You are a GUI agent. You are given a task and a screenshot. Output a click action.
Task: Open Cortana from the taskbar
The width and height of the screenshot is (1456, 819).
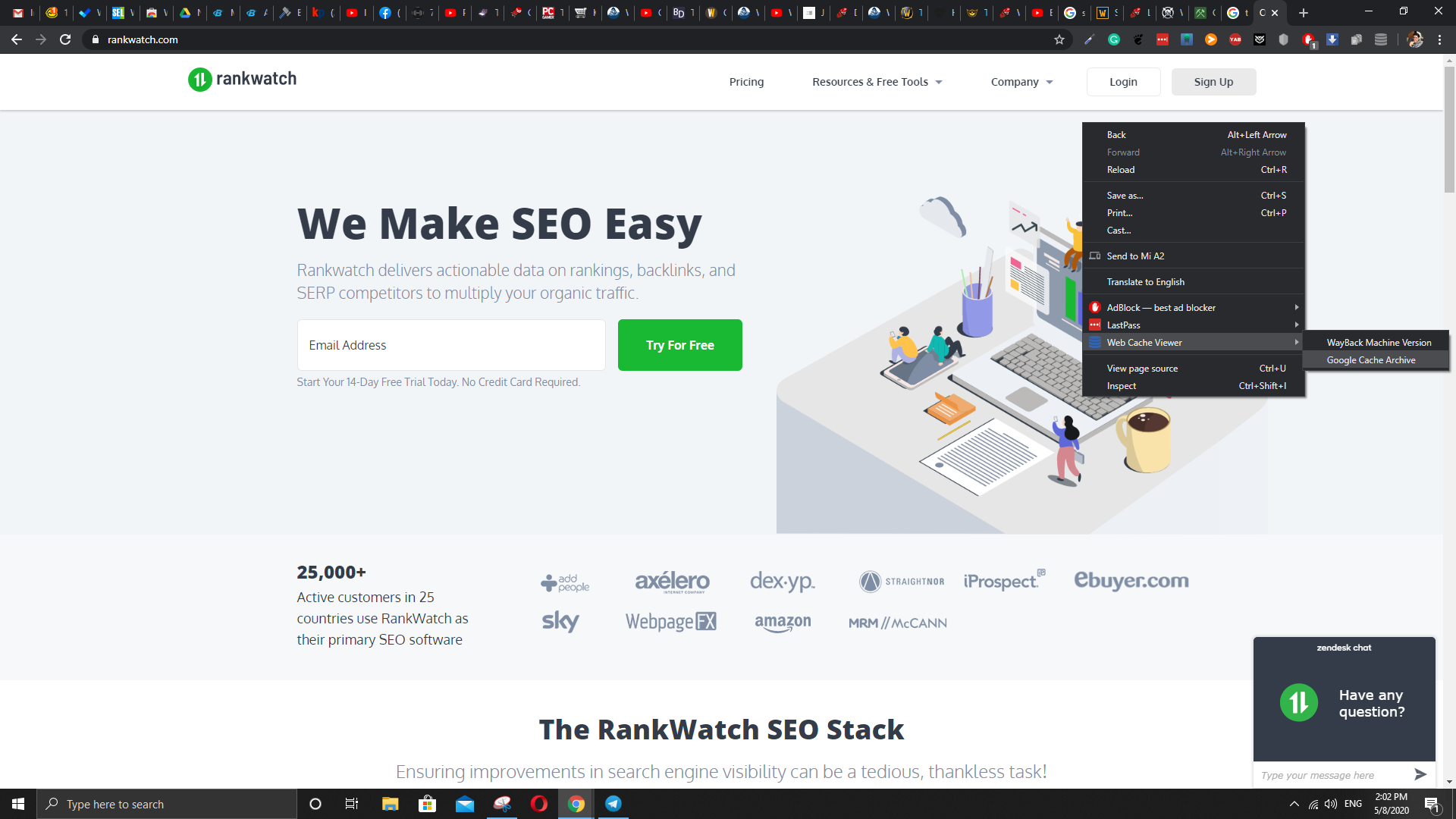click(x=315, y=804)
